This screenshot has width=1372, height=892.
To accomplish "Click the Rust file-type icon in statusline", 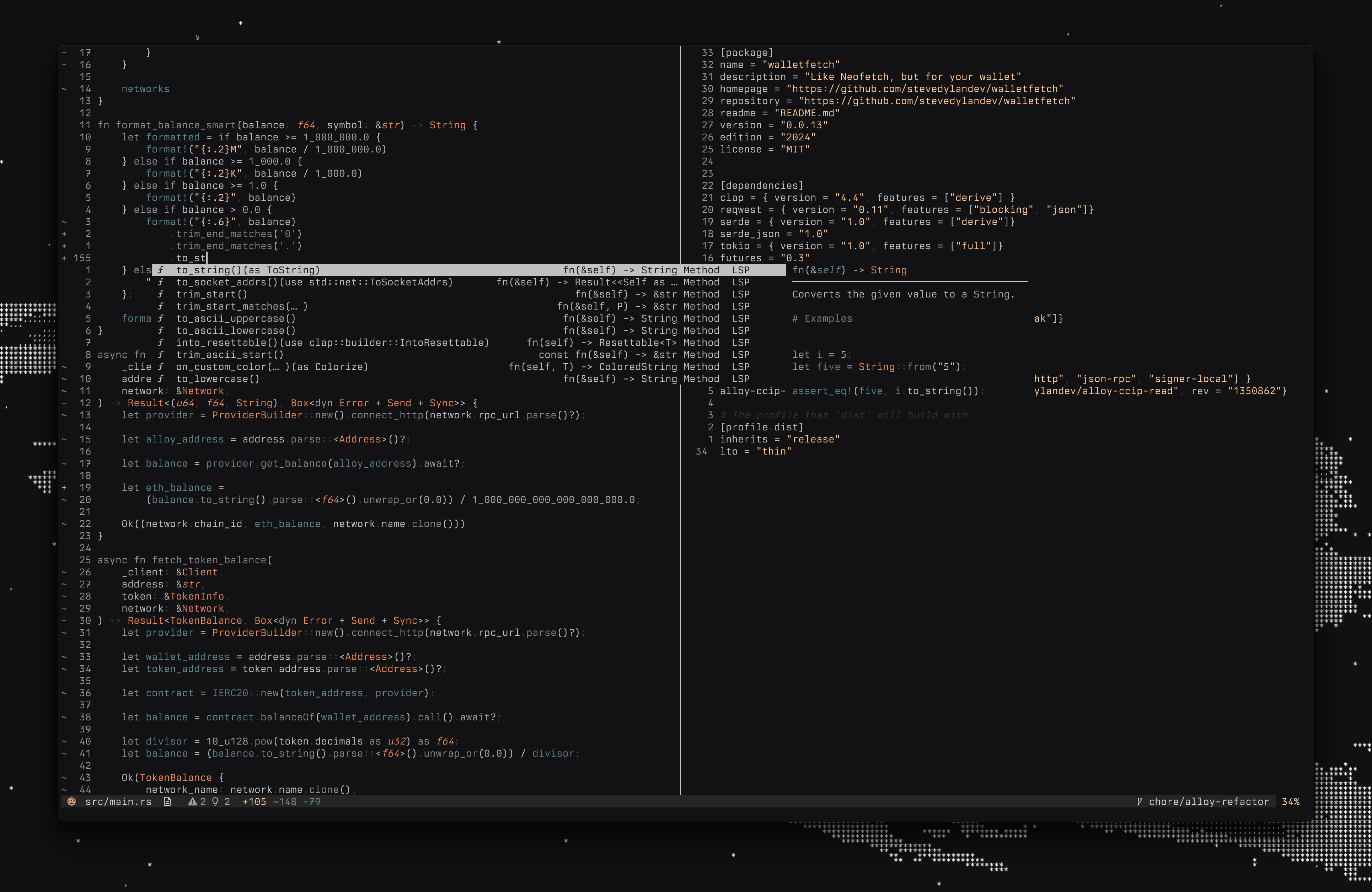I will (71, 801).
